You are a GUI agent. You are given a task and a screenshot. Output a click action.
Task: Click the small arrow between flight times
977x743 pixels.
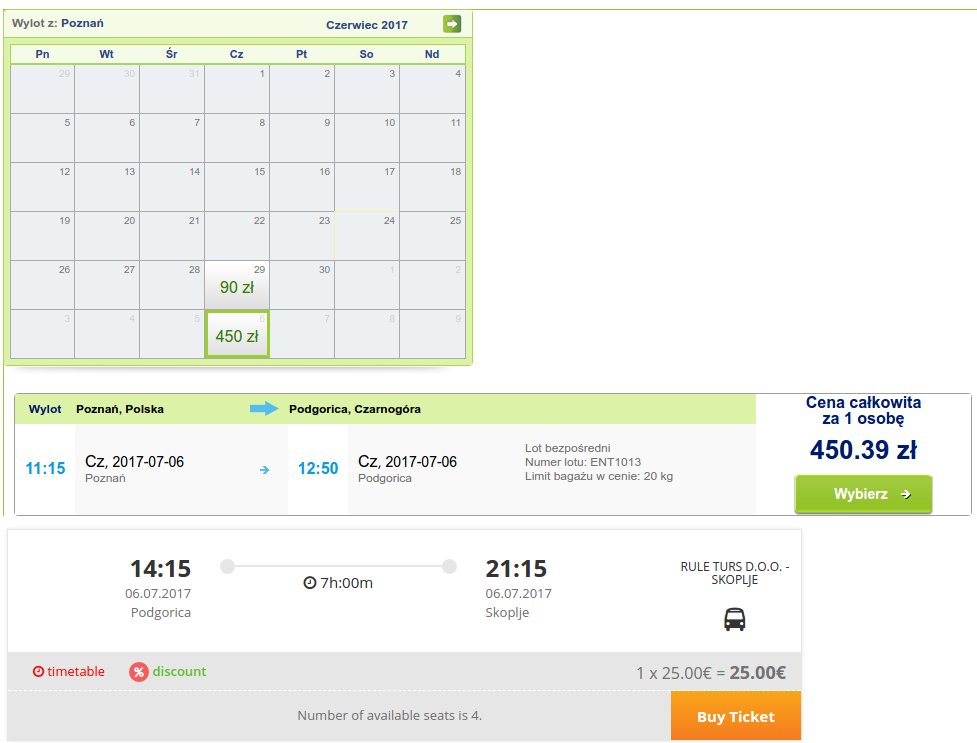(265, 469)
